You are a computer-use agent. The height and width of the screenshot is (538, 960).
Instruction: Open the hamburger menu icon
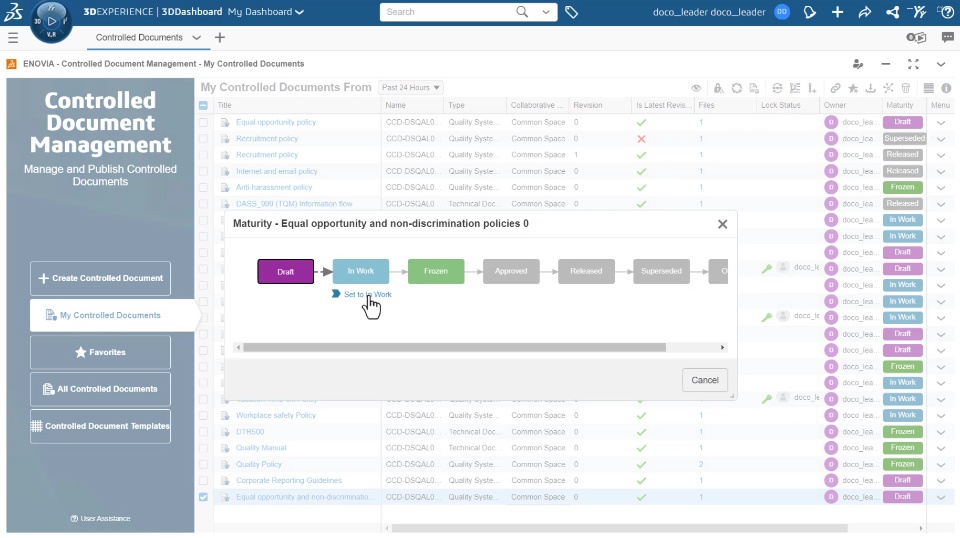pos(13,38)
